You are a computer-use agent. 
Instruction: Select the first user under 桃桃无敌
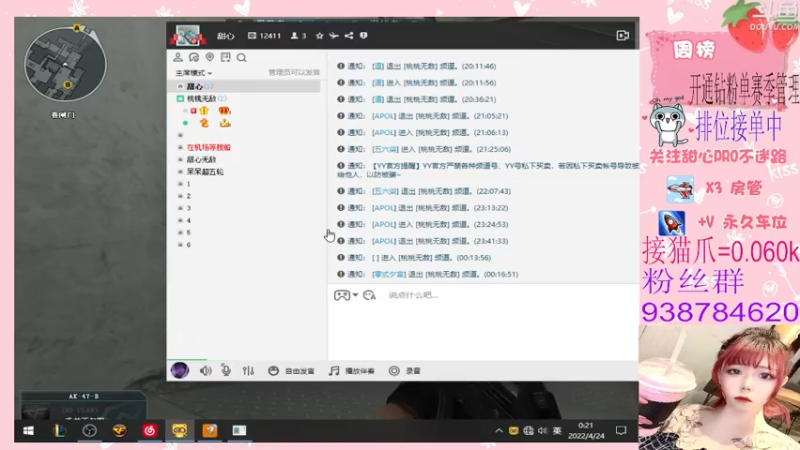pos(207,111)
